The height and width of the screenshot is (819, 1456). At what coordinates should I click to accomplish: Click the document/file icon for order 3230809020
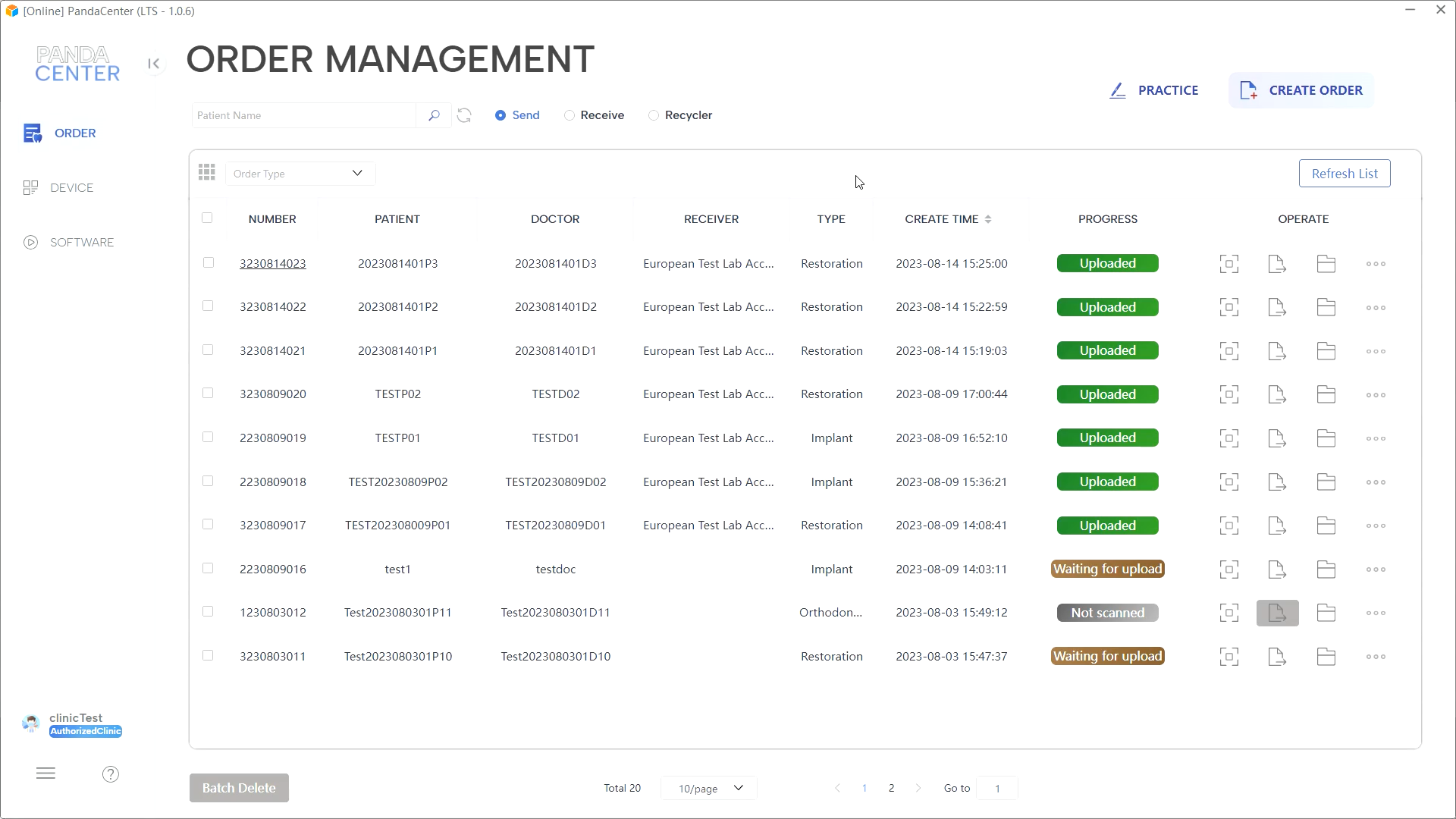[1278, 394]
